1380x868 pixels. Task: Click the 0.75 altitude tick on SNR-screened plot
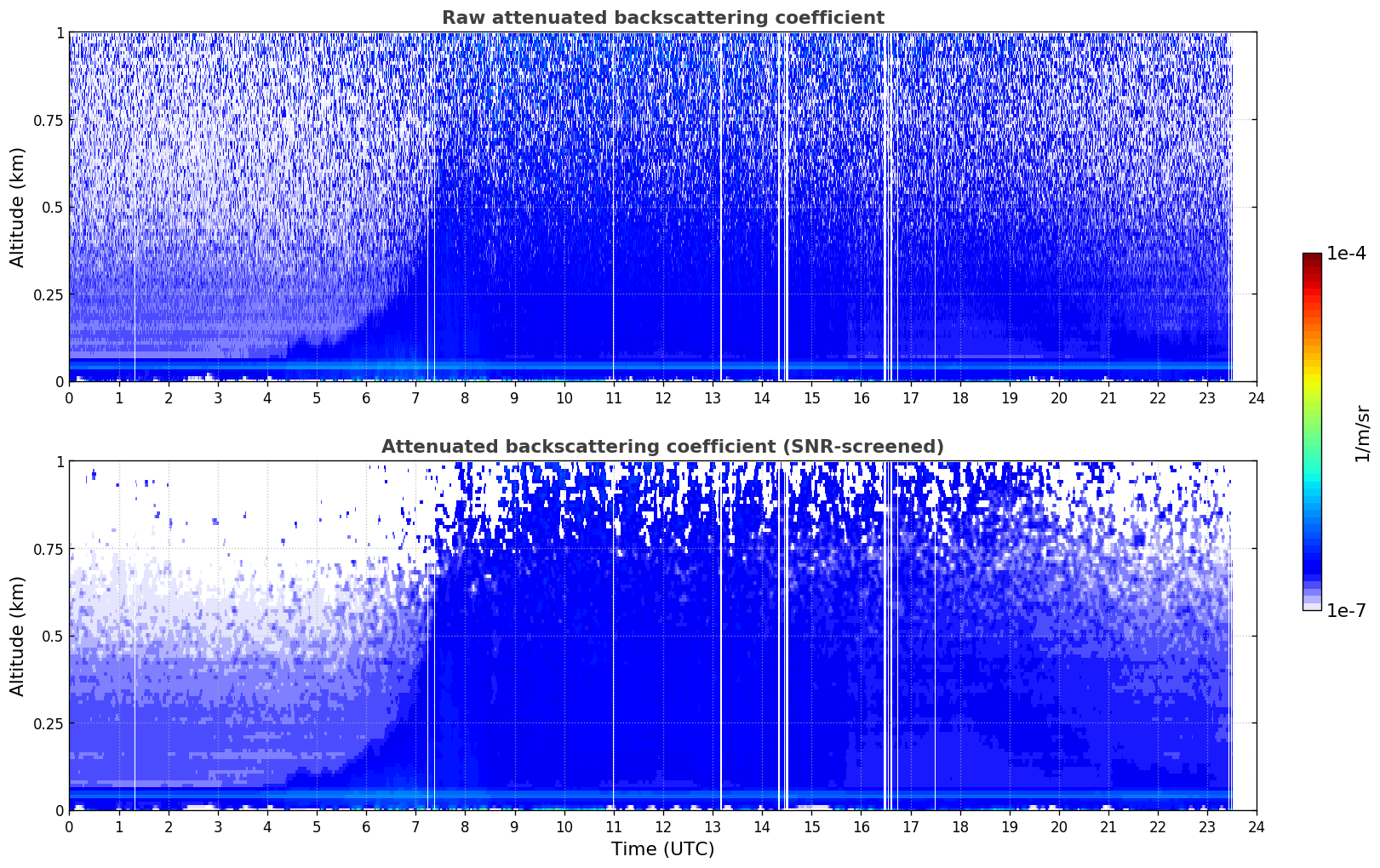(49, 549)
